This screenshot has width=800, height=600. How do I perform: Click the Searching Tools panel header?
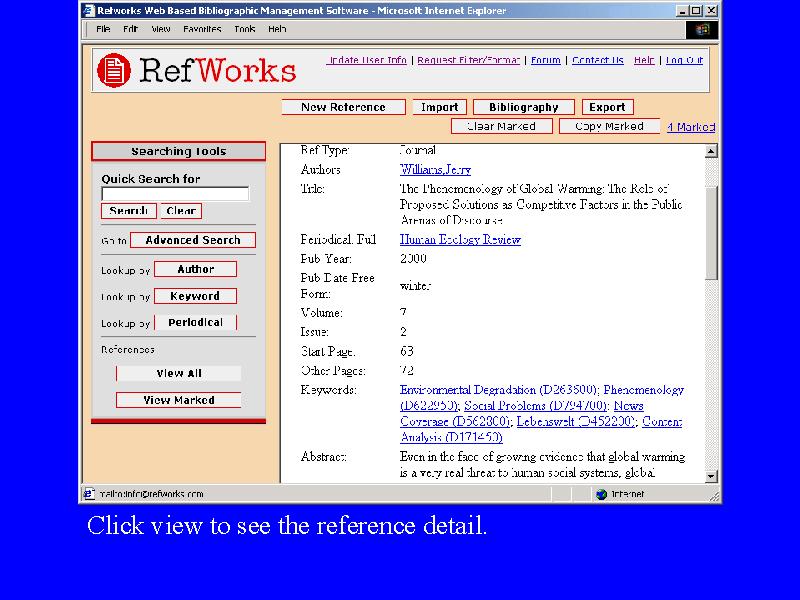click(179, 151)
